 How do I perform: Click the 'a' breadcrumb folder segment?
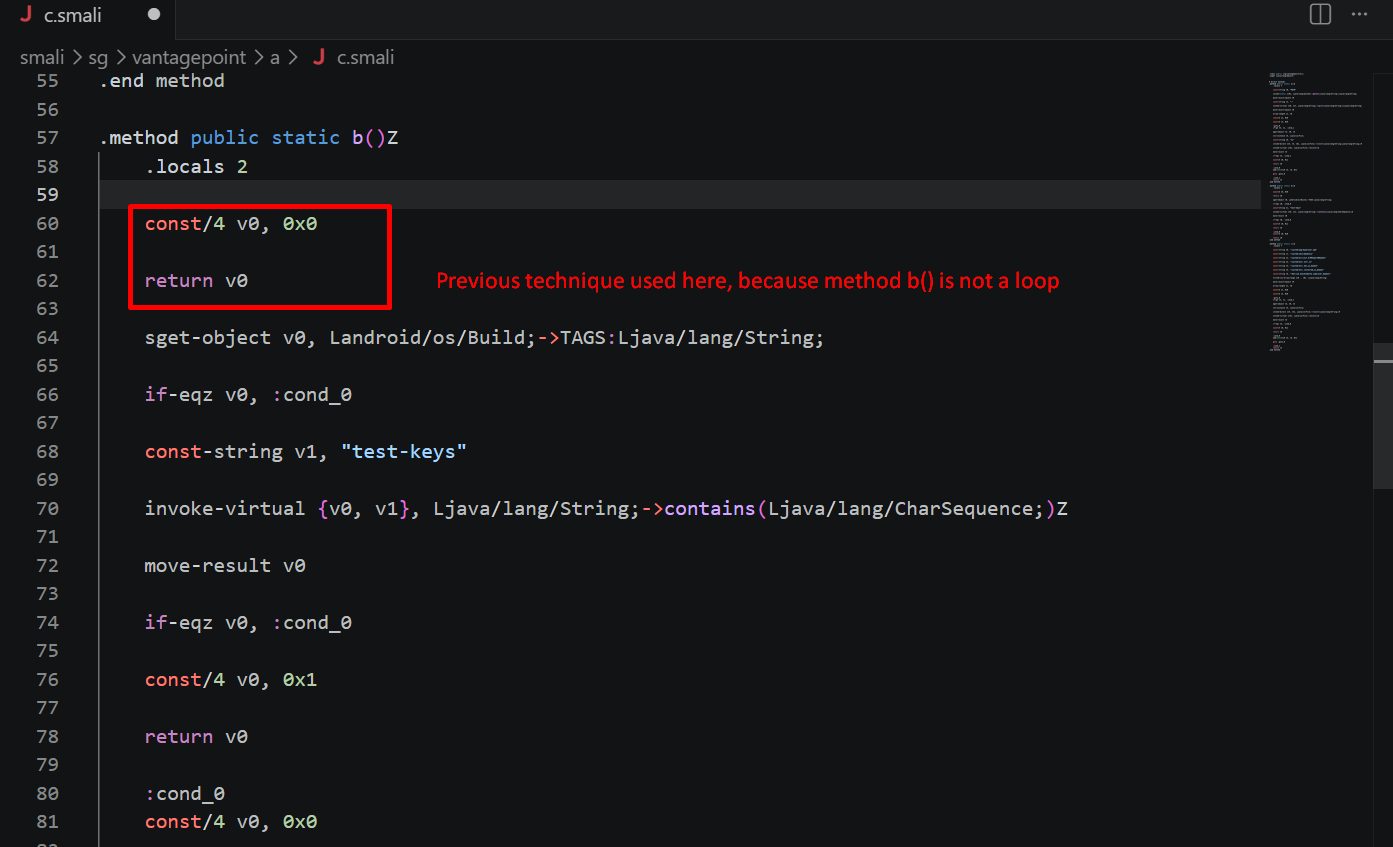[274, 57]
